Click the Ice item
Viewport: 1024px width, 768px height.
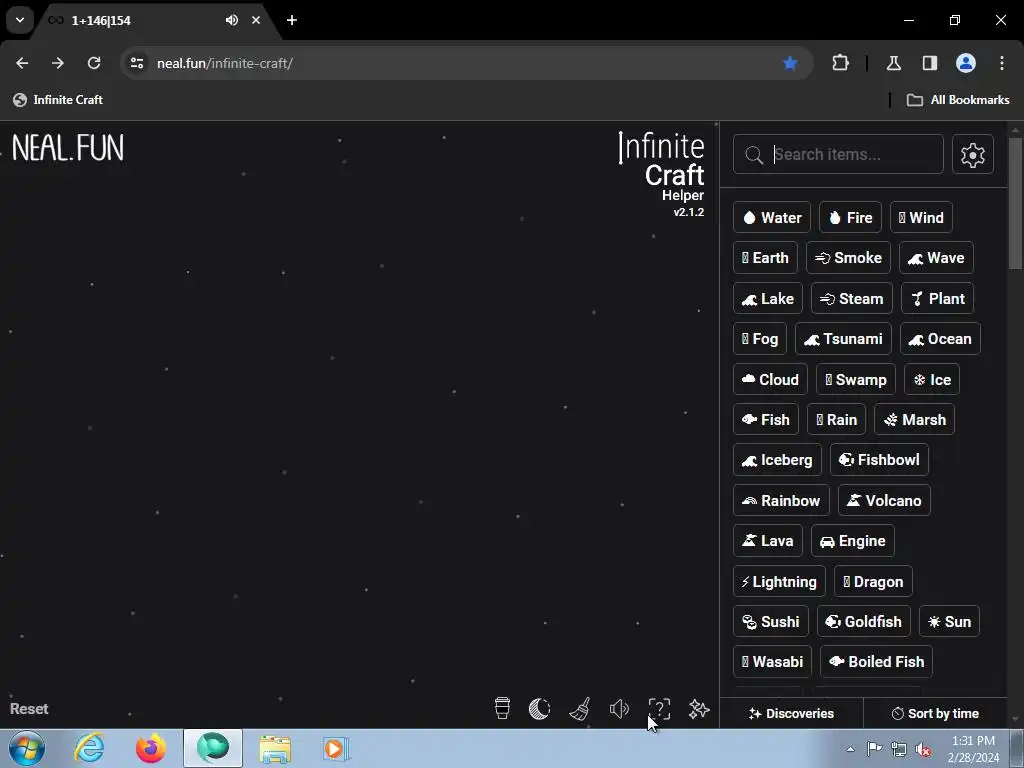[x=931, y=379]
